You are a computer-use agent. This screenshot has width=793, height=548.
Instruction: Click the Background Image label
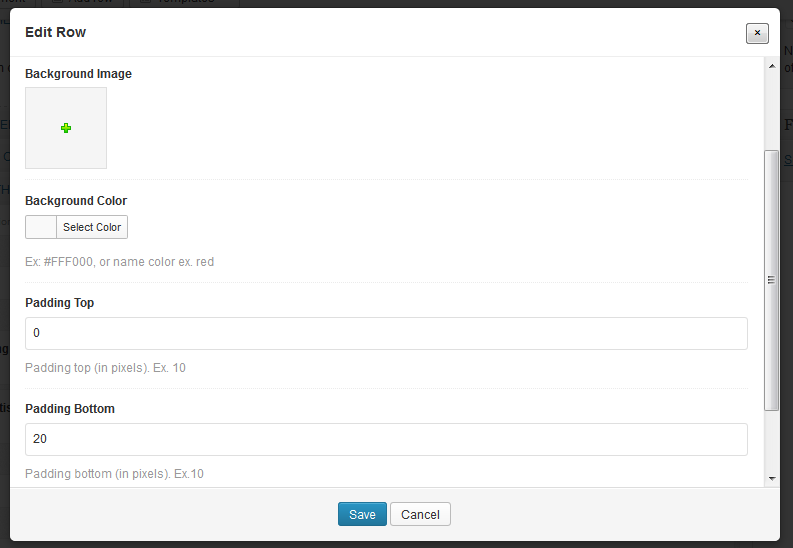click(x=78, y=74)
